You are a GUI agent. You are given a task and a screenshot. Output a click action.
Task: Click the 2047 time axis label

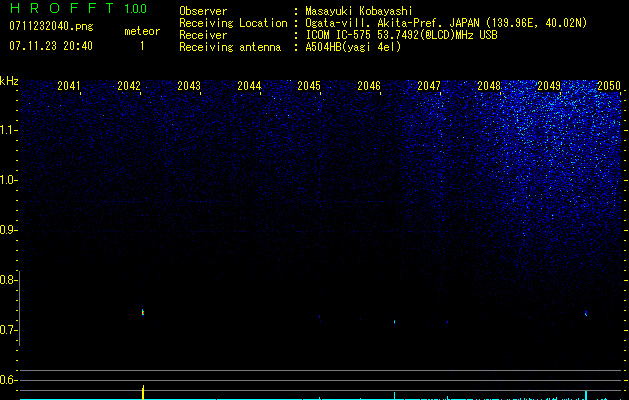pyautogui.click(x=429, y=86)
